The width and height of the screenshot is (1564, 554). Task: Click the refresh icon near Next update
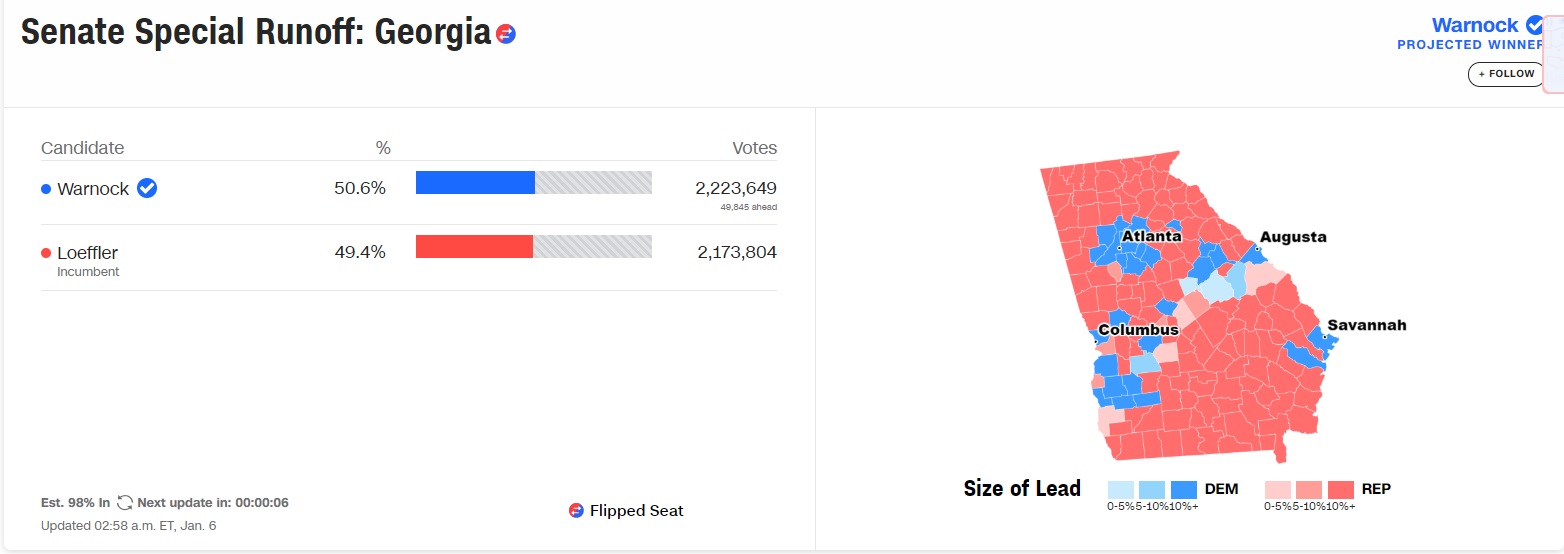125,502
